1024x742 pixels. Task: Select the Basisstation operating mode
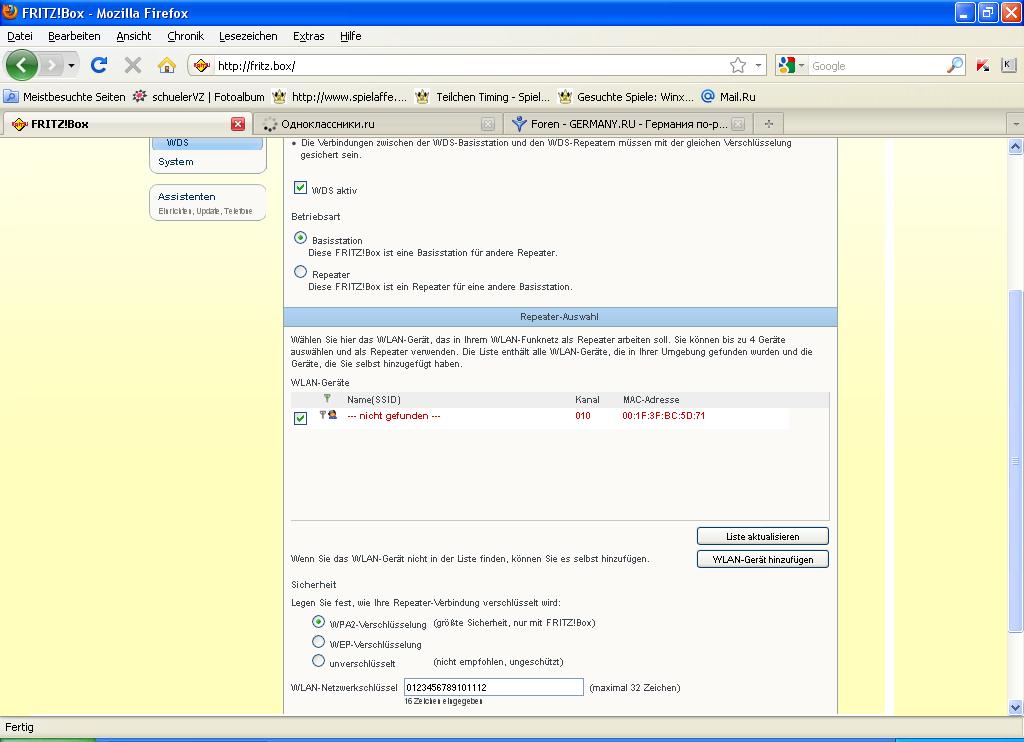pos(300,238)
